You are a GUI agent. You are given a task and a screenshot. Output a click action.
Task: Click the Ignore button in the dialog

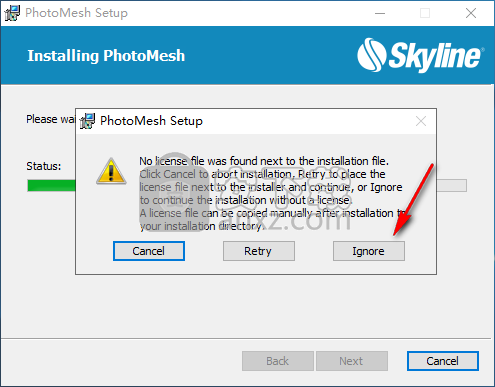tap(369, 251)
